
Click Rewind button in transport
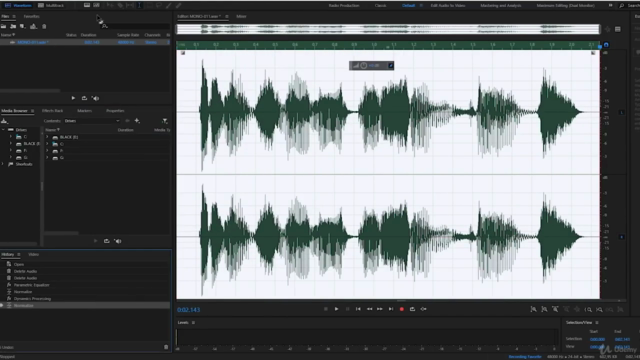pos(369,309)
